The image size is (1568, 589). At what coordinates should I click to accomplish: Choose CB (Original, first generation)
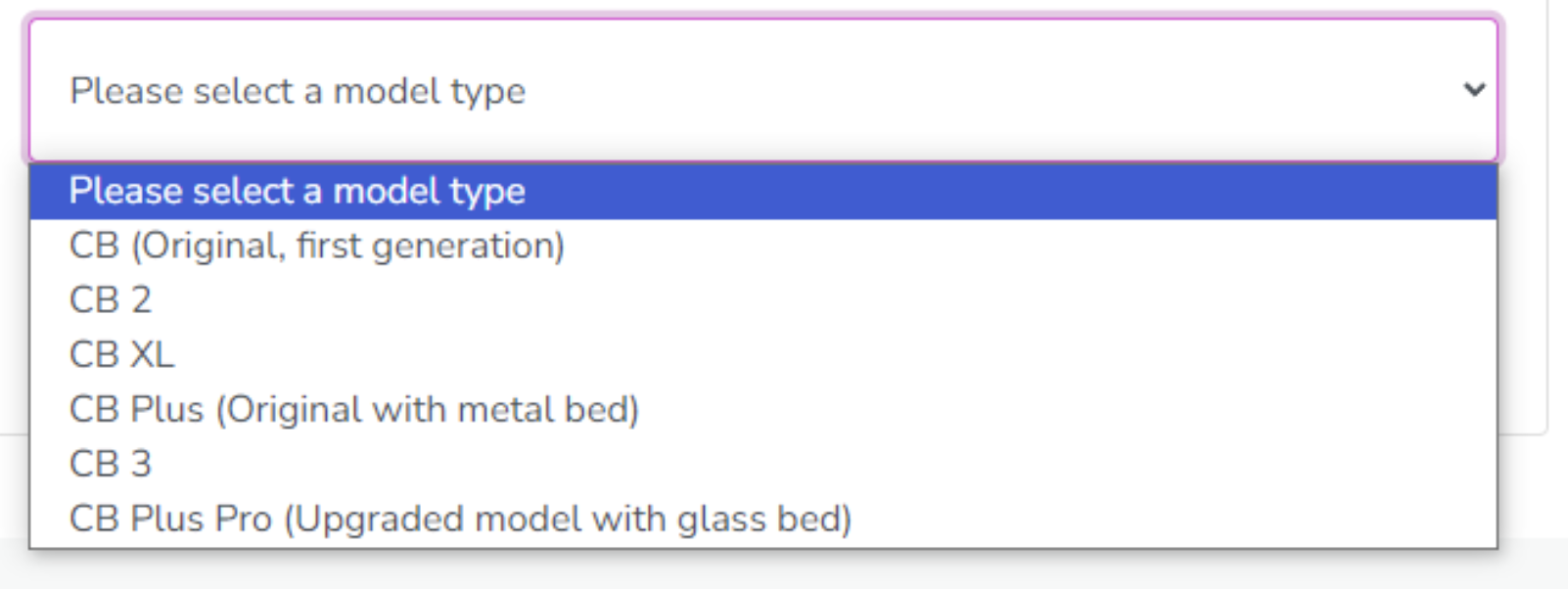pos(317,246)
